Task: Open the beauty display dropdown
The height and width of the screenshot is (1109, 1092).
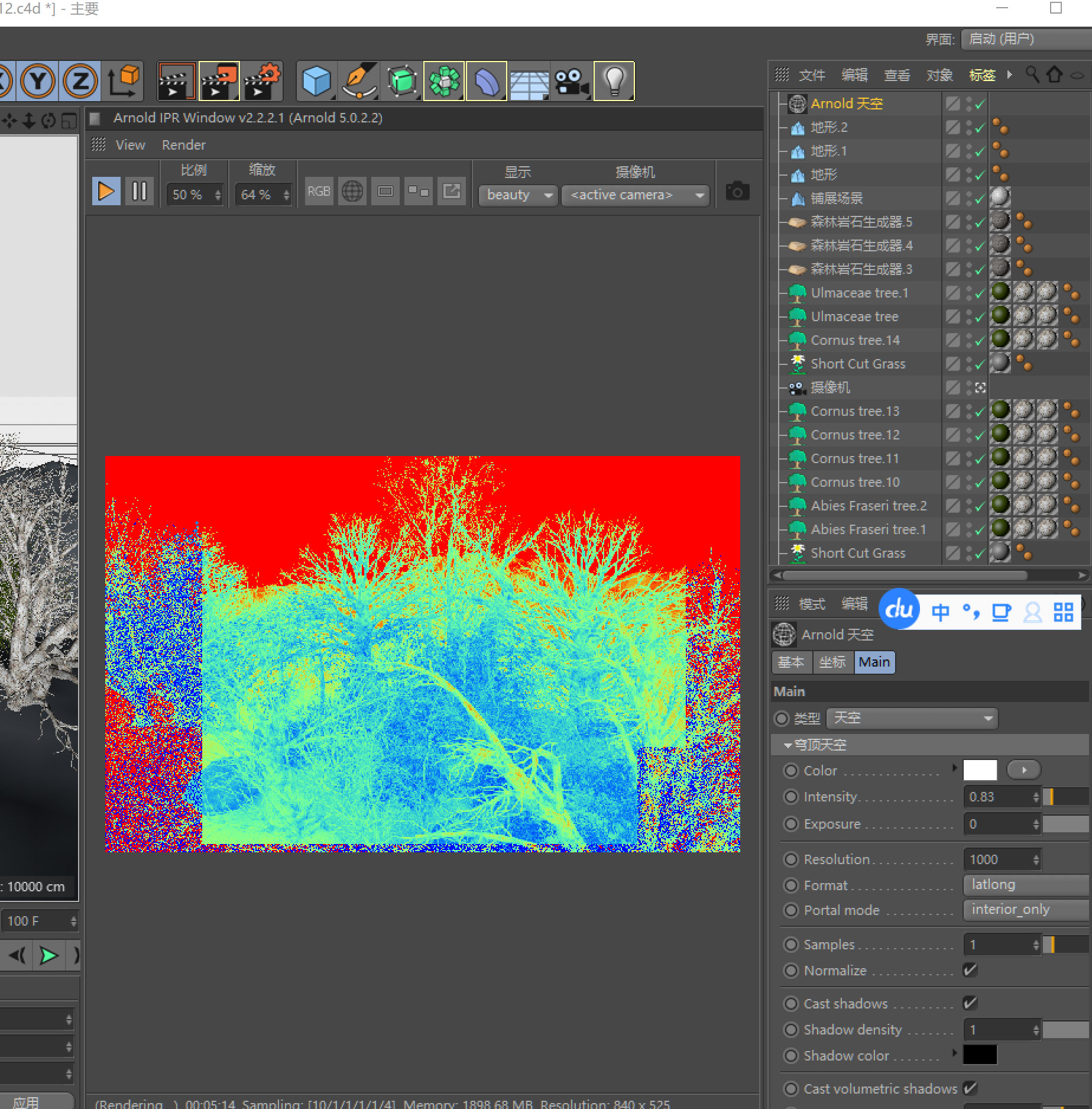Action: 519,195
